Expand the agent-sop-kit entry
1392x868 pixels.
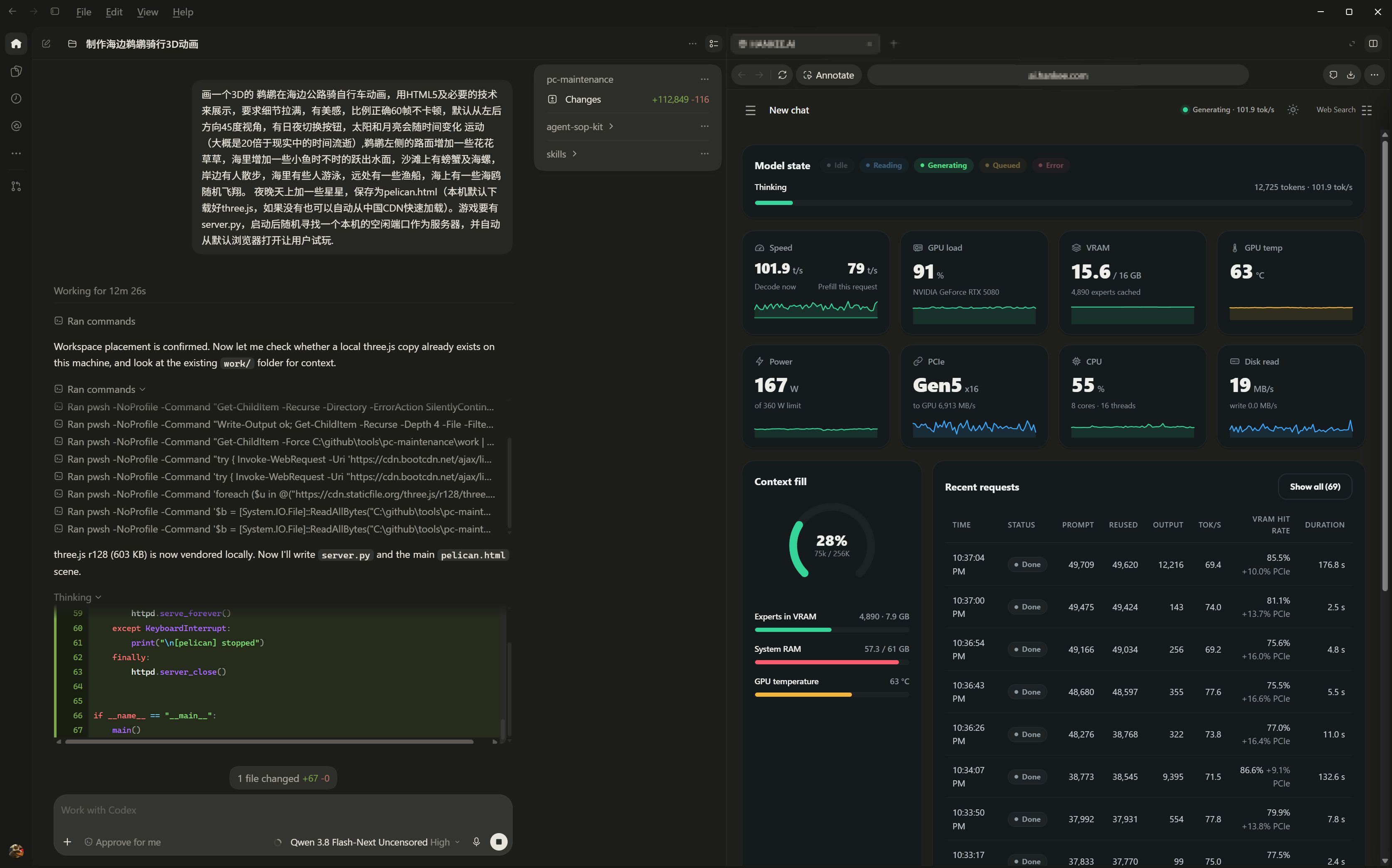pyautogui.click(x=580, y=126)
